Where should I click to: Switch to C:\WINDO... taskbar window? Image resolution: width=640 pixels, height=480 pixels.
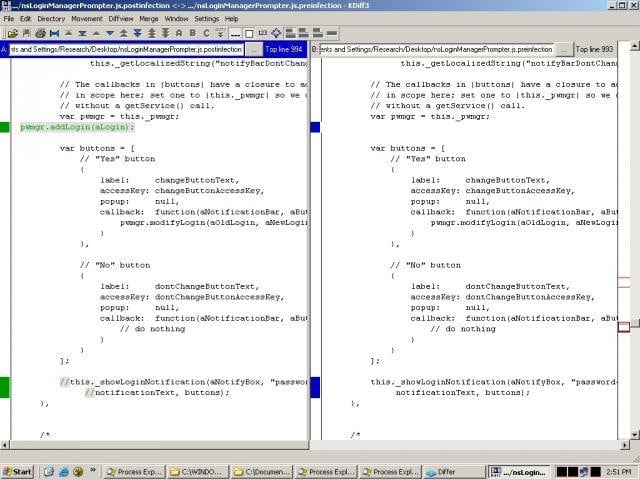point(198,472)
